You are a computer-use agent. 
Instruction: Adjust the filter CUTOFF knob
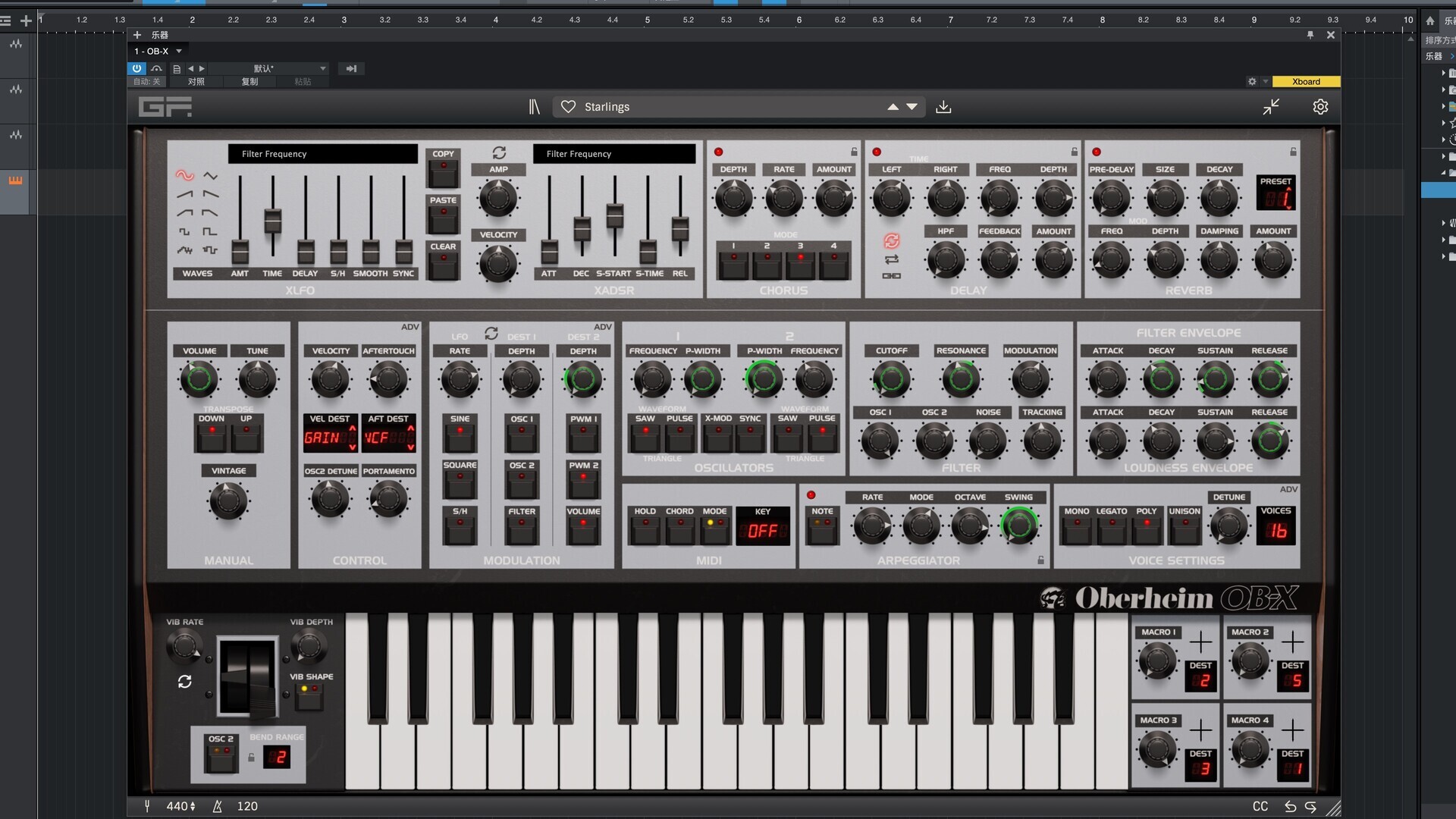(891, 379)
